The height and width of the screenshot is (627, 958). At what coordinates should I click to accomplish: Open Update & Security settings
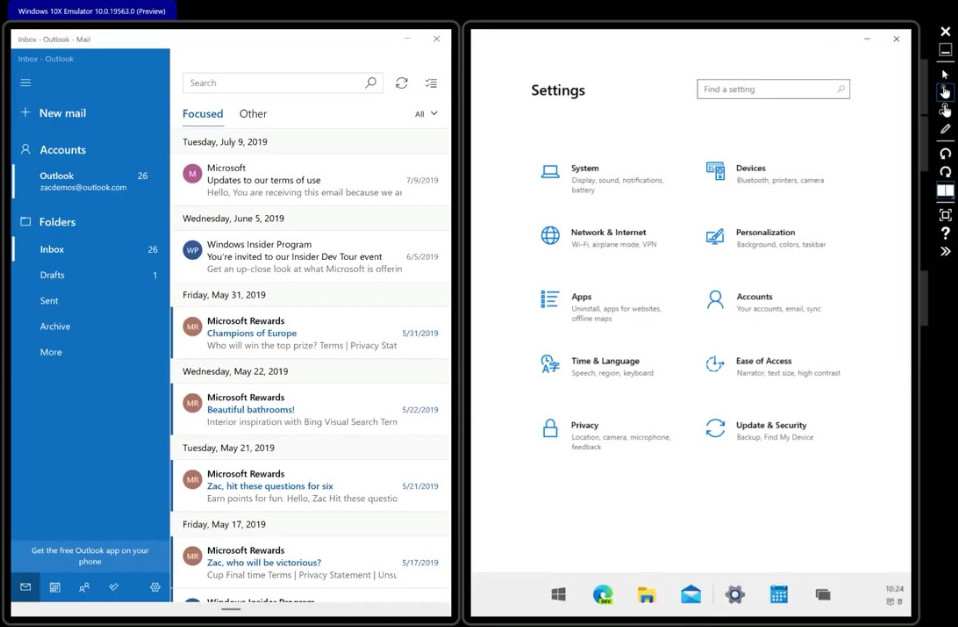(760, 430)
